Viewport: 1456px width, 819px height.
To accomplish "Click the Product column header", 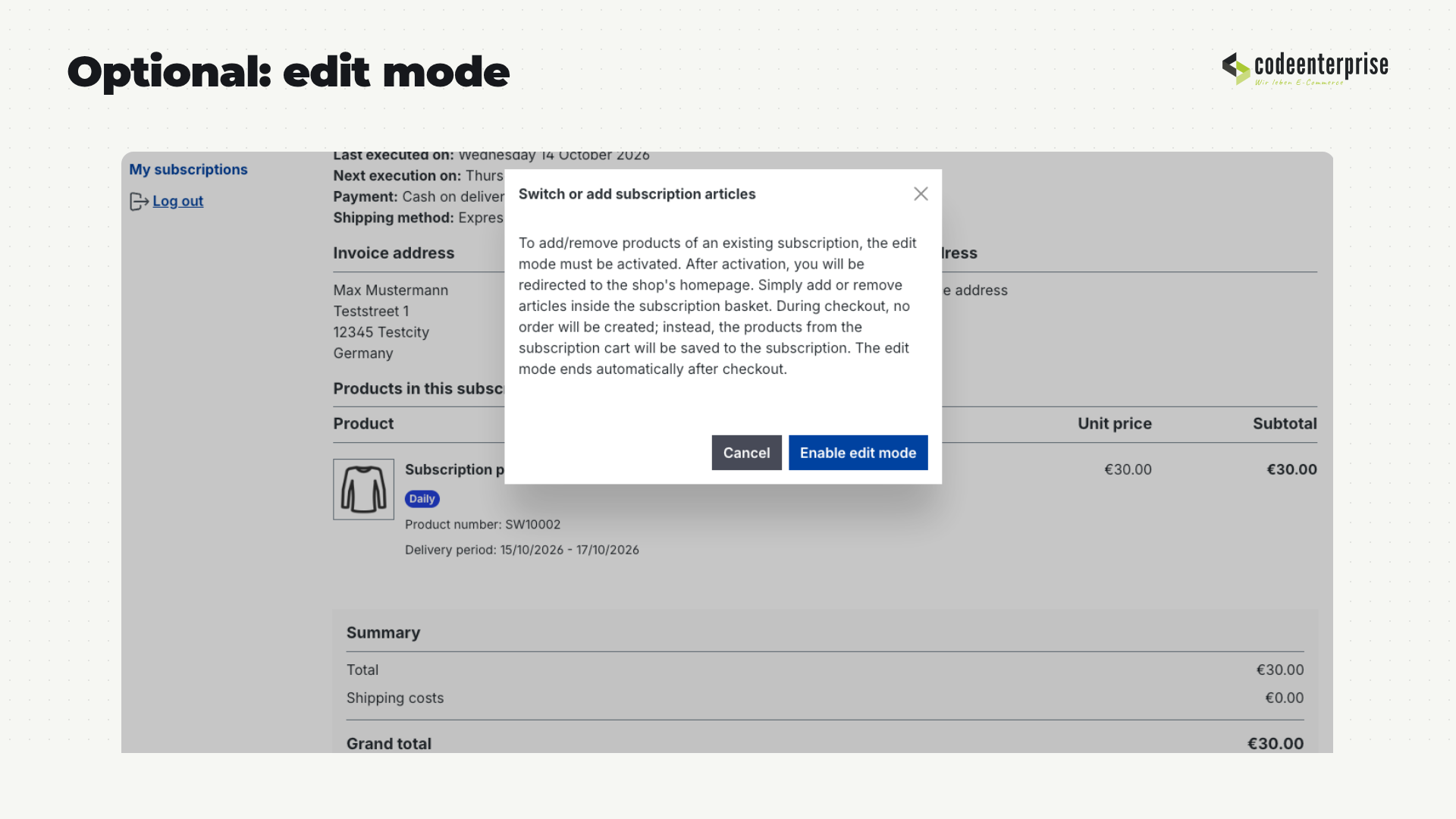I will coord(363,424).
